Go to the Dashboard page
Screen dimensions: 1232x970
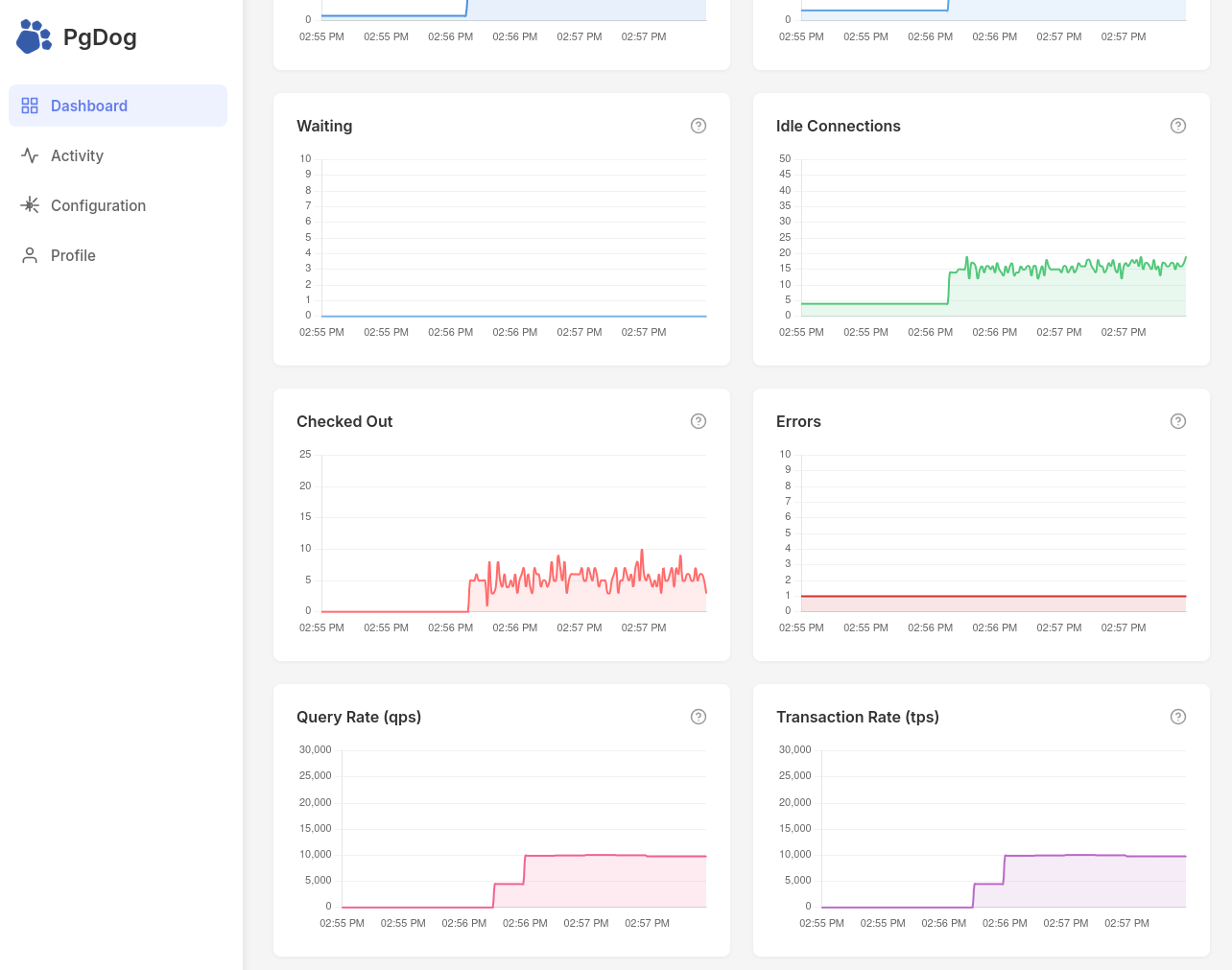coord(89,106)
